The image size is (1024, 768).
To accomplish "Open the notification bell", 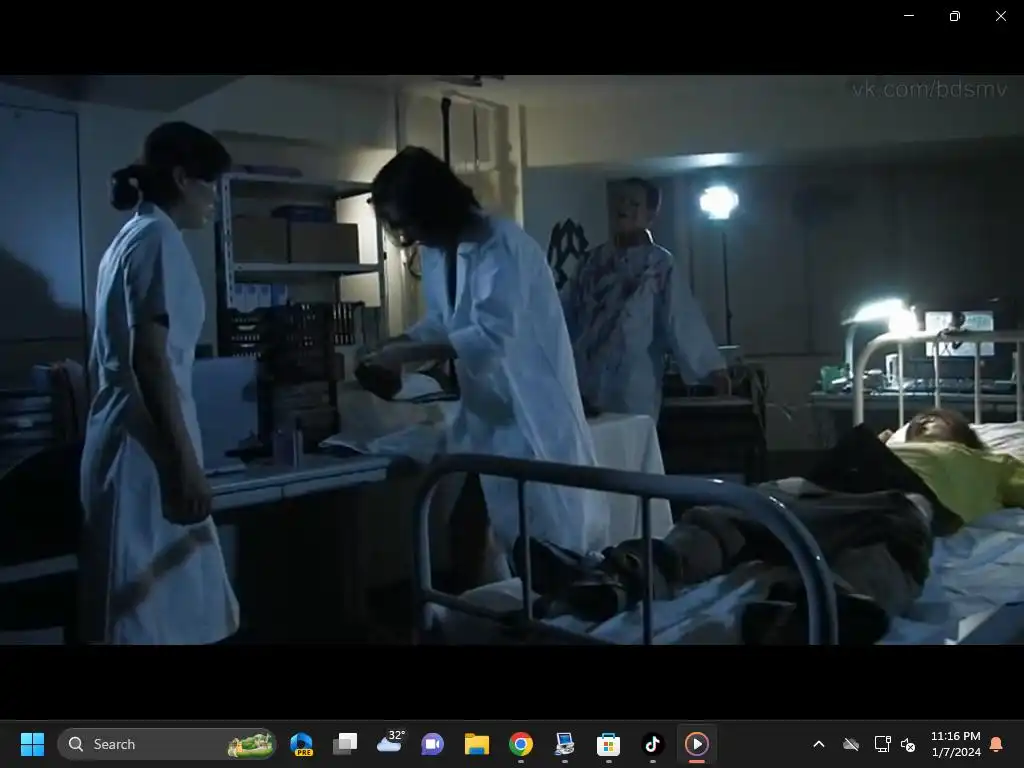I will coord(997,744).
